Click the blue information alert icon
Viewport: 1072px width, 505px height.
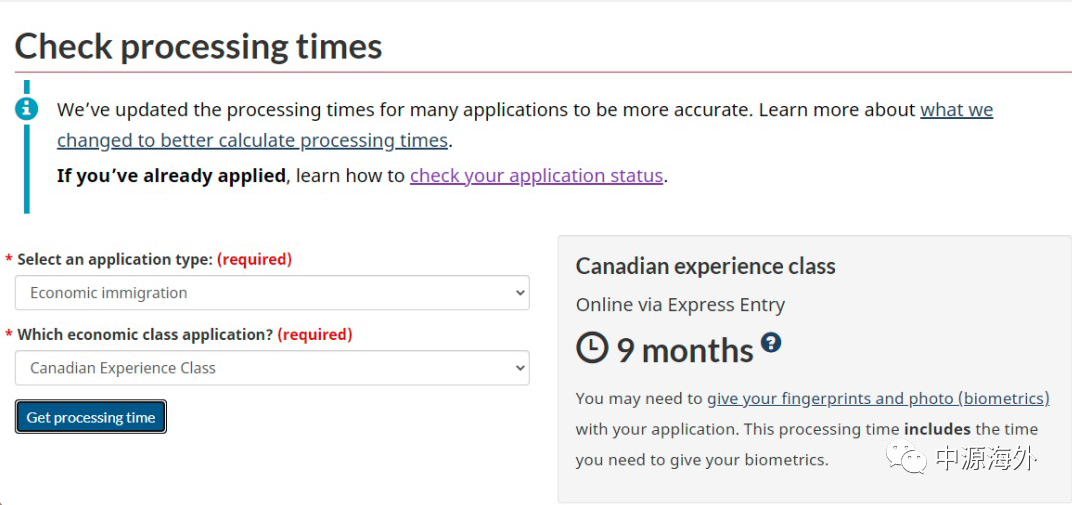[x=27, y=108]
